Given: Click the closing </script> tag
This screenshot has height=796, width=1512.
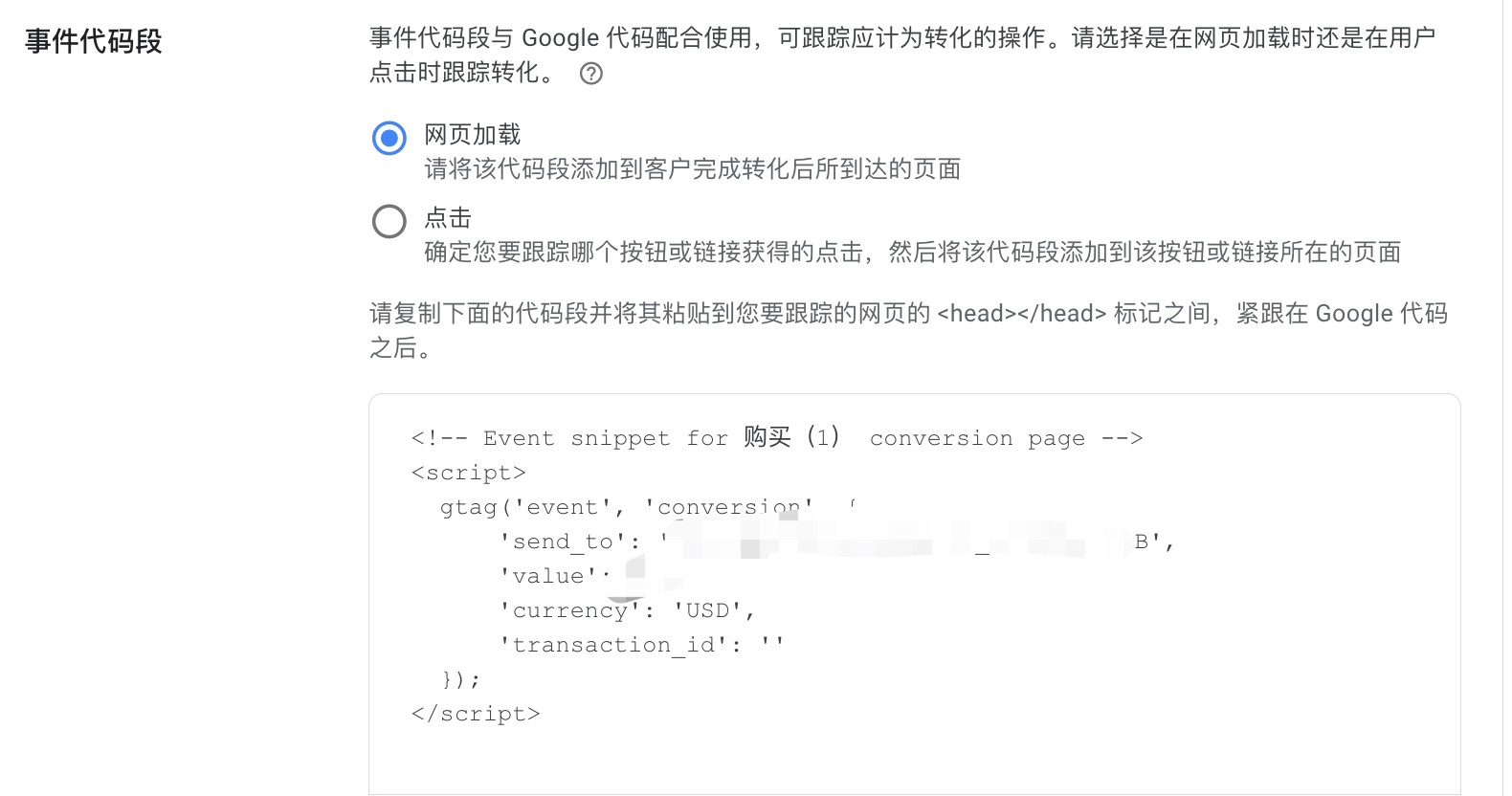Looking at the screenshot, I should point(477,713).
